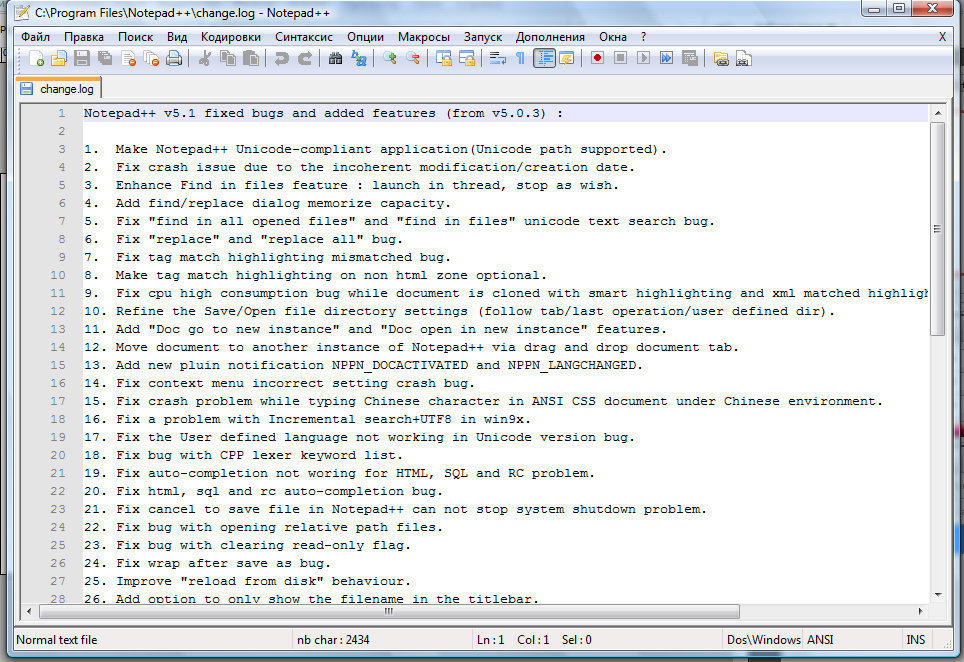Open the user defined language dialog icon
The image size is (964, 662).
coord(567,58)
